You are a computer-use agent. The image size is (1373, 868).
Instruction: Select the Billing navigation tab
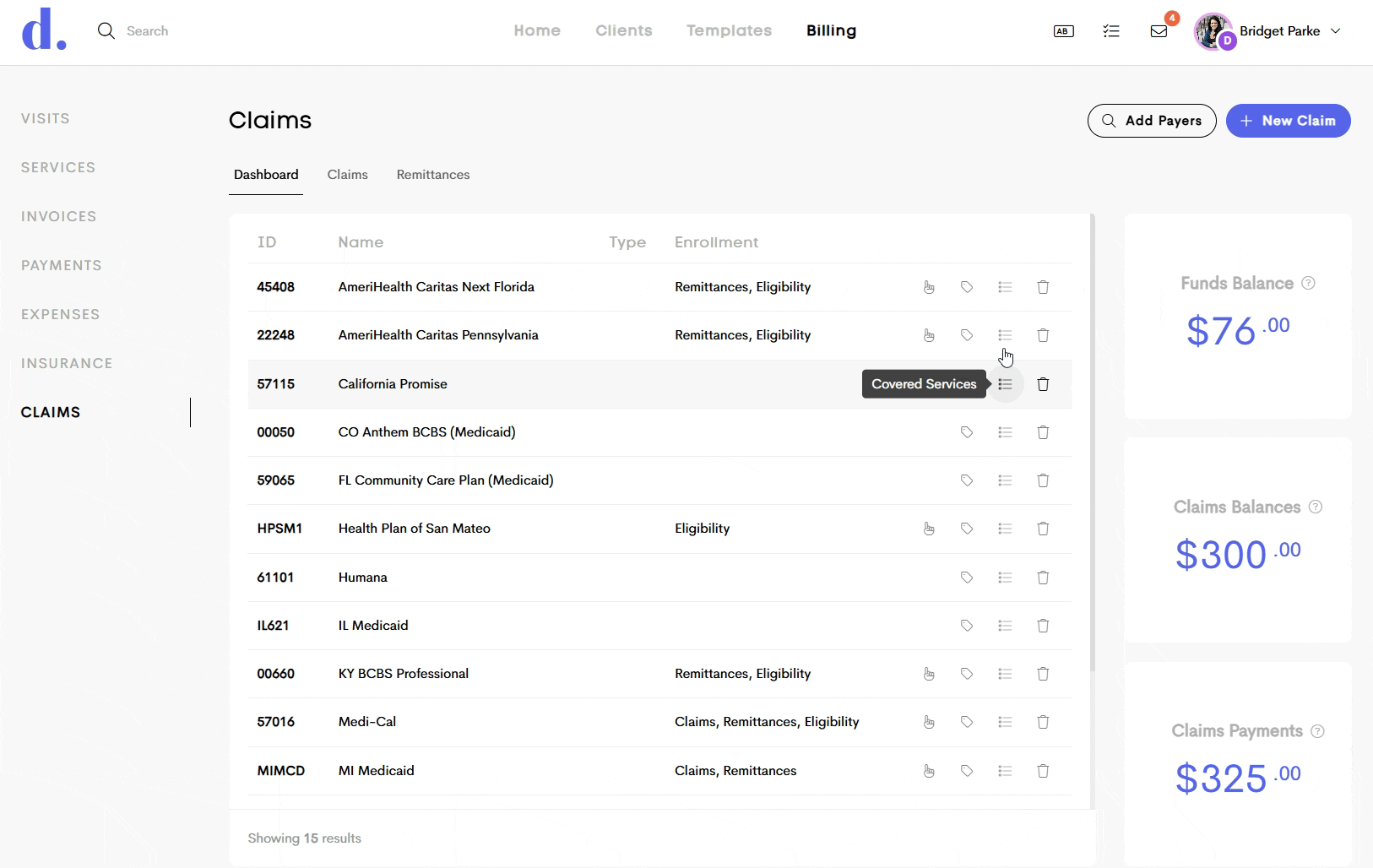tap(832, 30)
